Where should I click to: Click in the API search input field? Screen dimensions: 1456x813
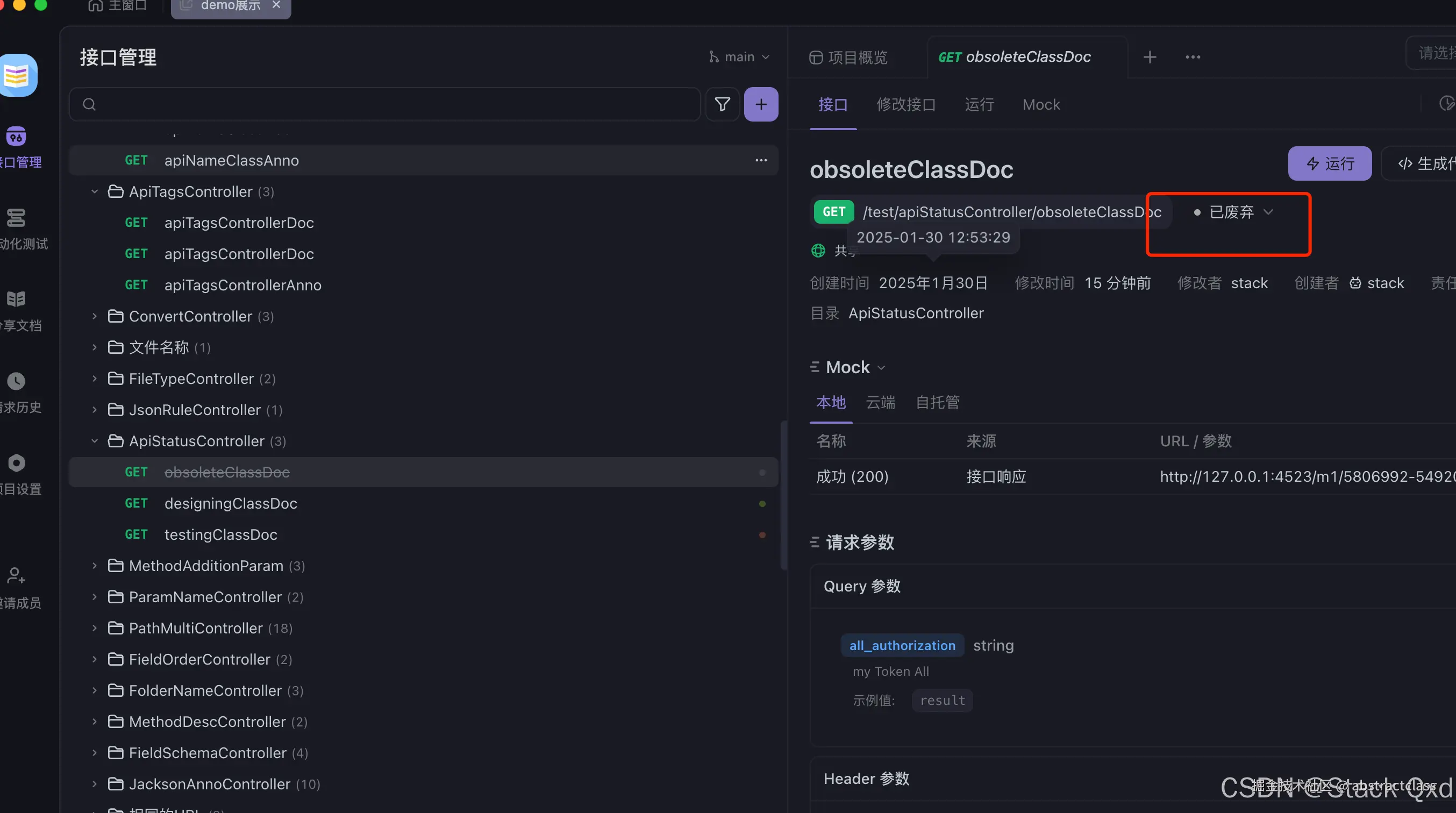pyautogui.click(x=384, y=104)
